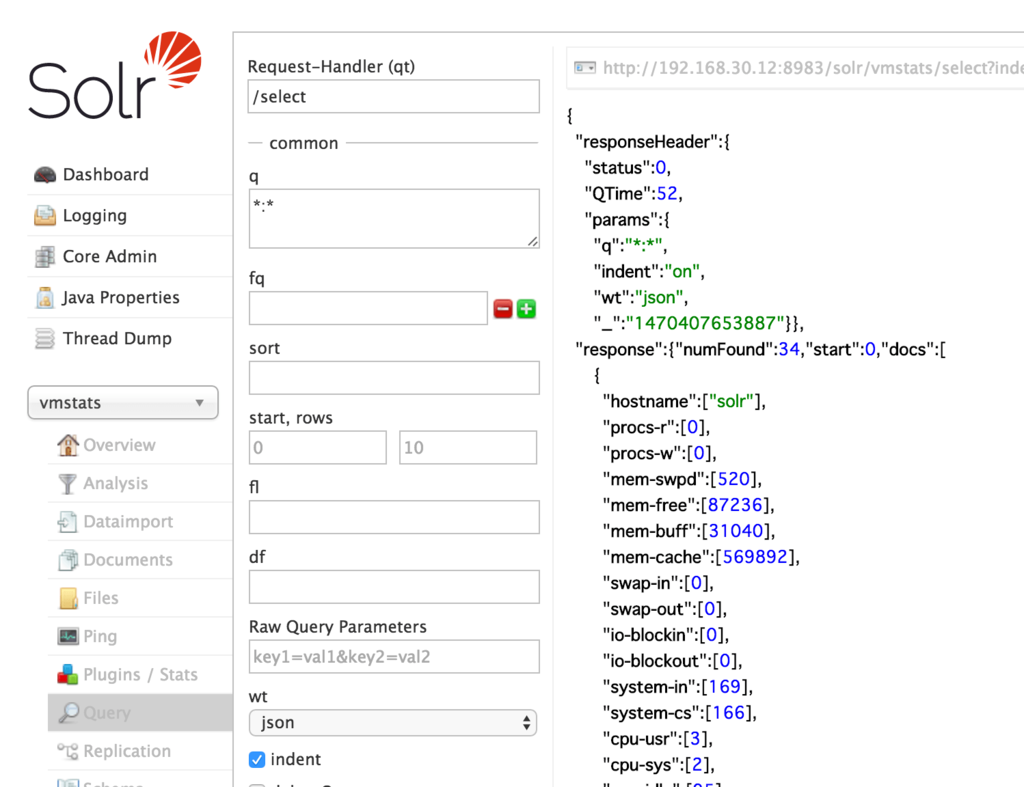Click the Solr logo

click(x=115, y=75)
